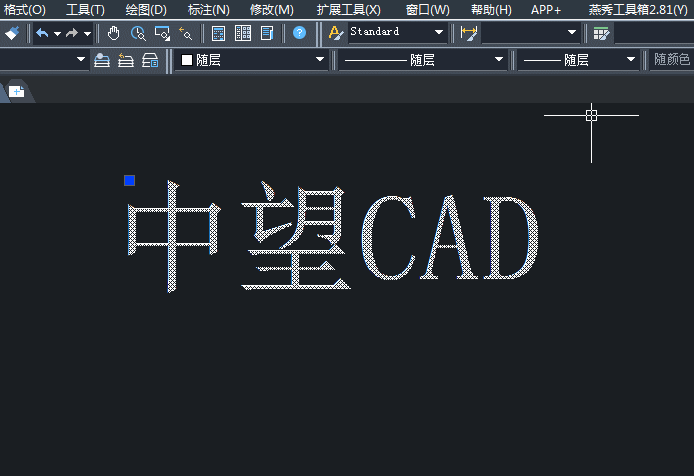Click the Table Style icon

tap(600, 33)
